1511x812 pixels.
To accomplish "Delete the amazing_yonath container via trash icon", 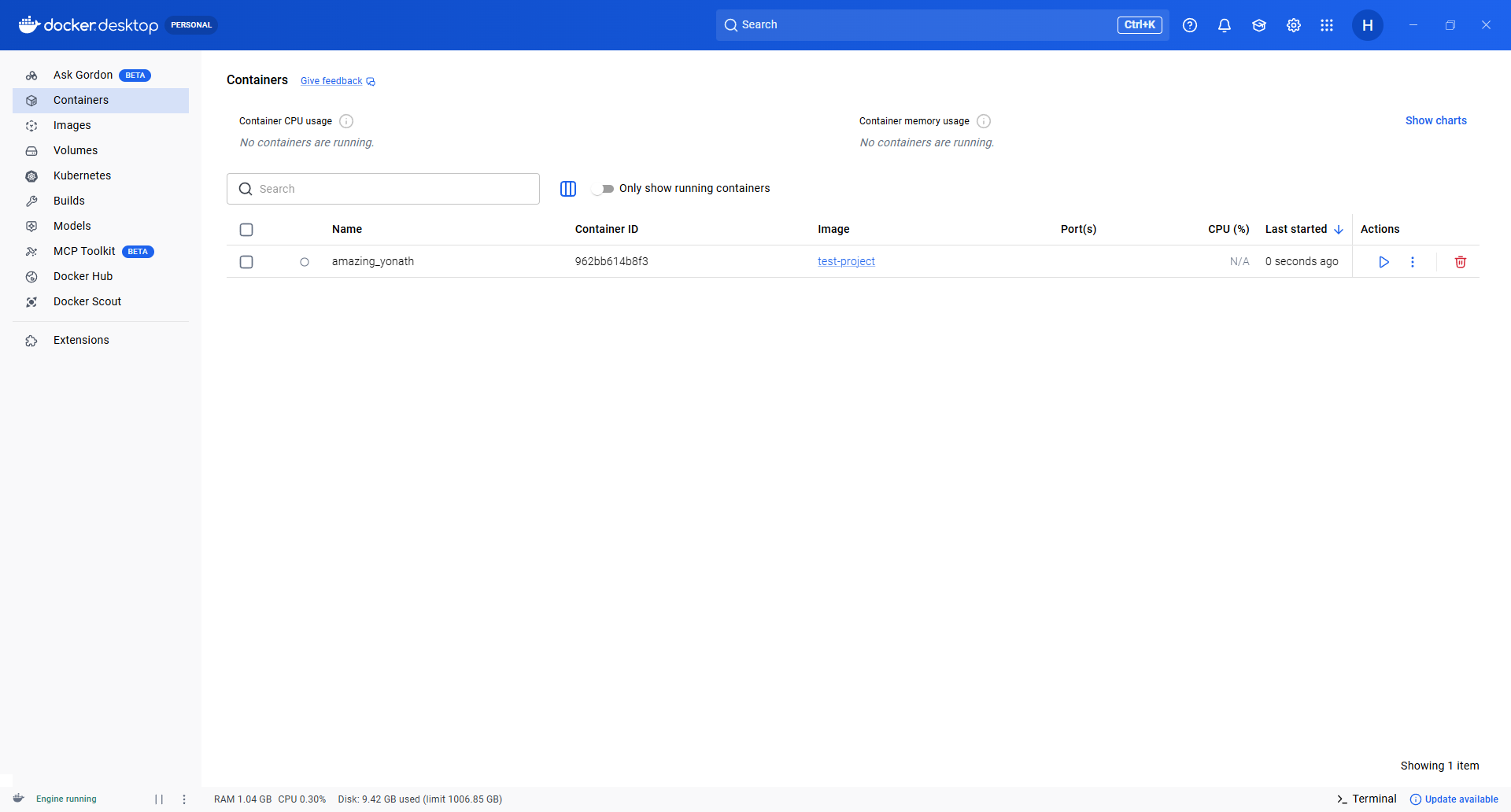I will coord(1460,262).
